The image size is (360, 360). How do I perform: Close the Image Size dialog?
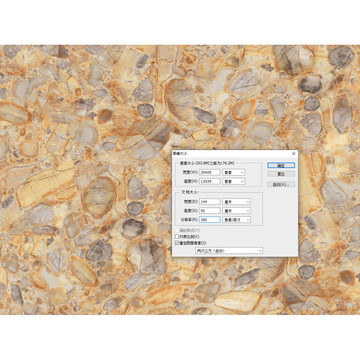[293, 154]
